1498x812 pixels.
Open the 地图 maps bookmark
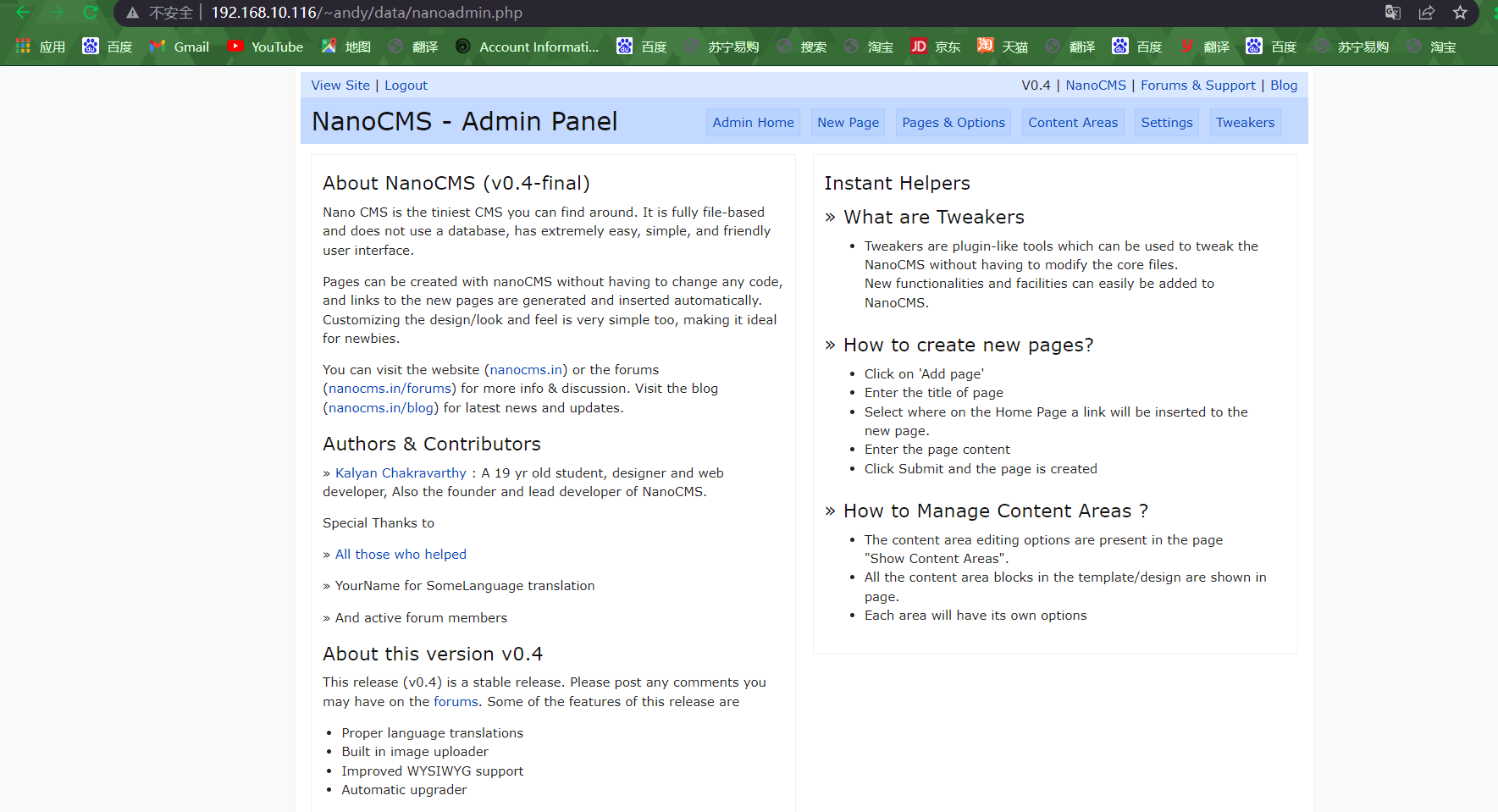(x=346, y=47)
